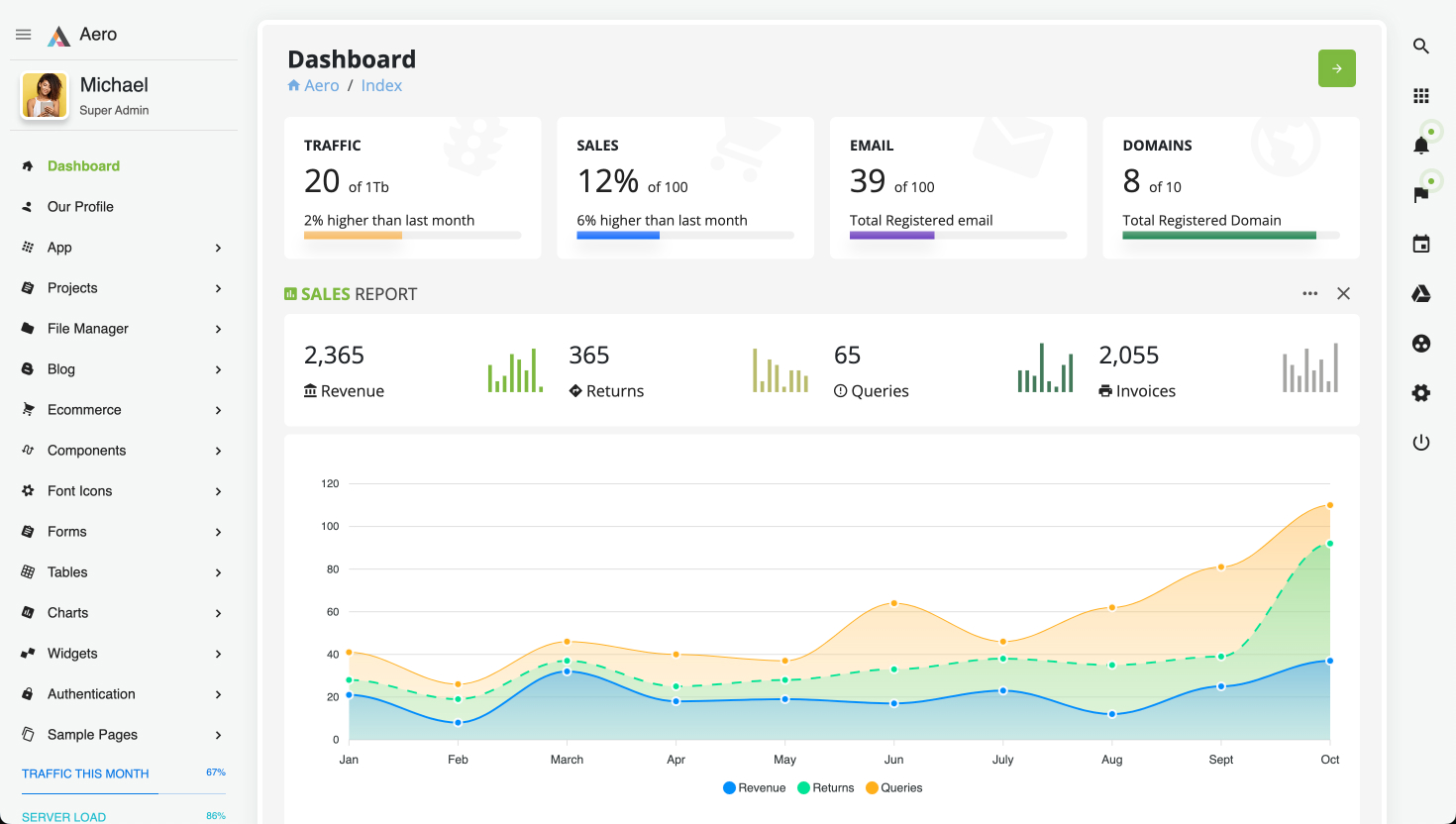1456x824 pixels.
Task: Open the apps grid icon
Action: point(1420,96)
